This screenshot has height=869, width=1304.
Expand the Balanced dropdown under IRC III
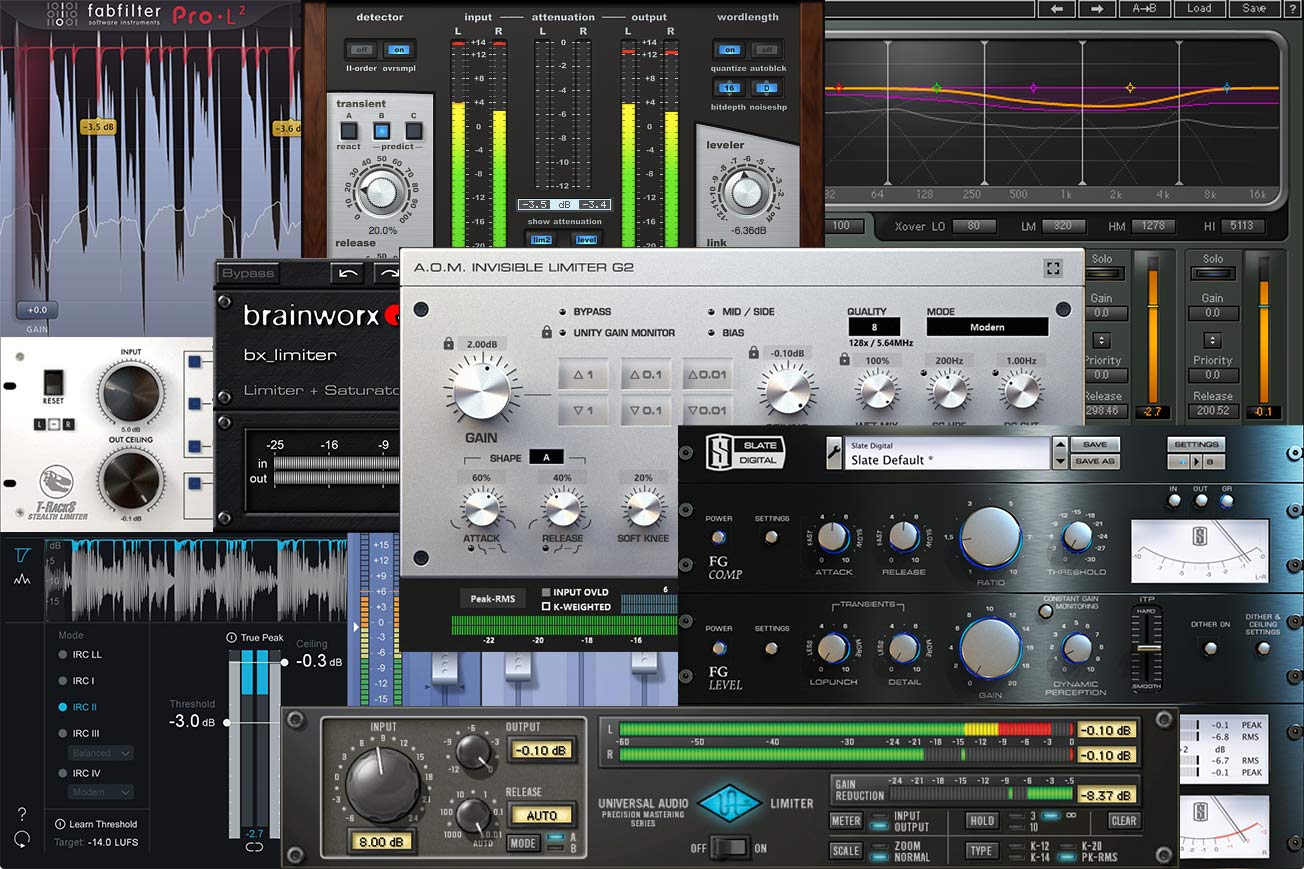[101, 753]
